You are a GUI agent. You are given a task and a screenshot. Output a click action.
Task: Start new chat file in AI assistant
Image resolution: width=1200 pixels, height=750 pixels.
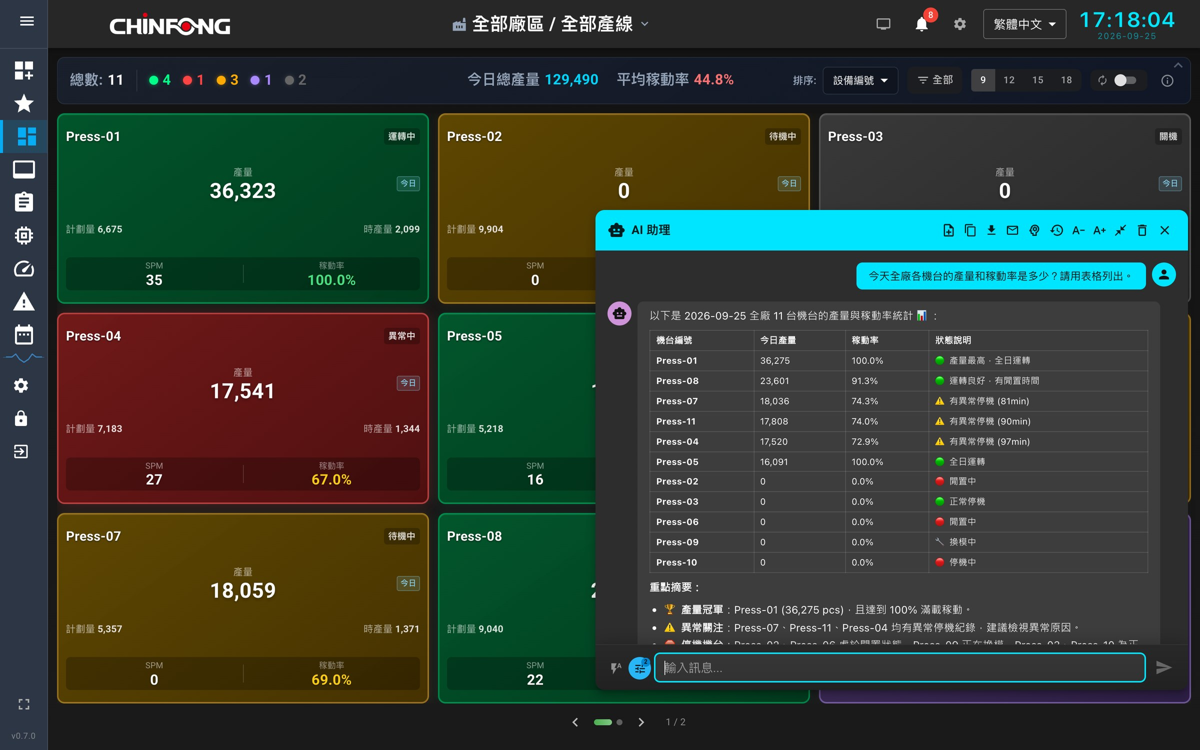click(948, 230)
